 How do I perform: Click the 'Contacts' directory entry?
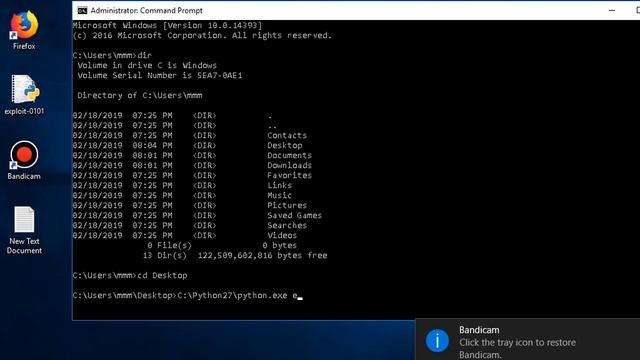(287, 136)
